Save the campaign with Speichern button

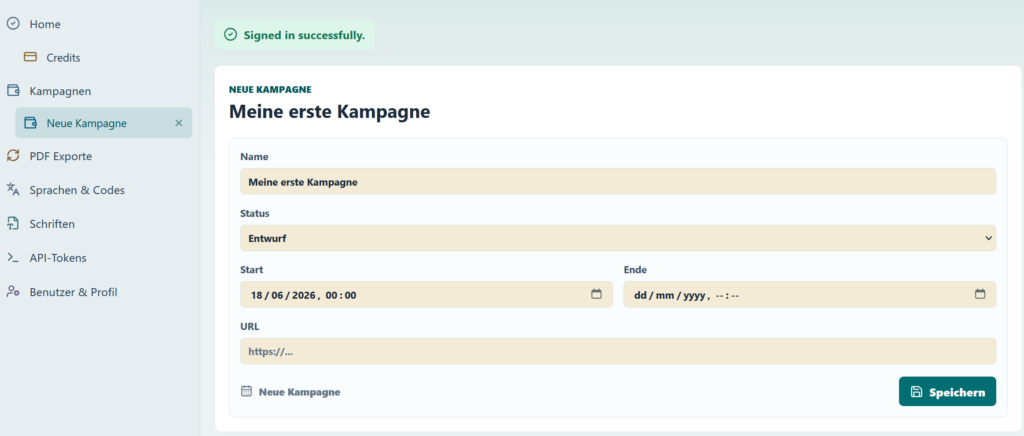947,392
